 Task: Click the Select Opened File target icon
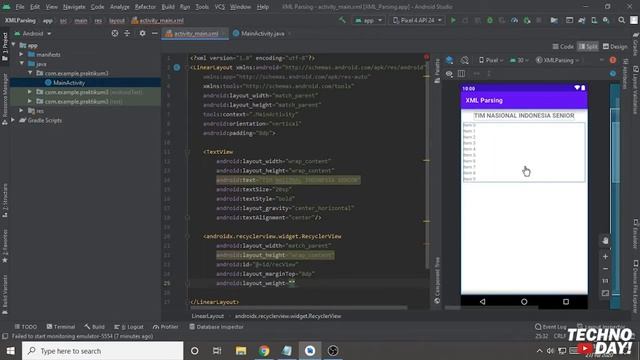(x=115, y=33)
